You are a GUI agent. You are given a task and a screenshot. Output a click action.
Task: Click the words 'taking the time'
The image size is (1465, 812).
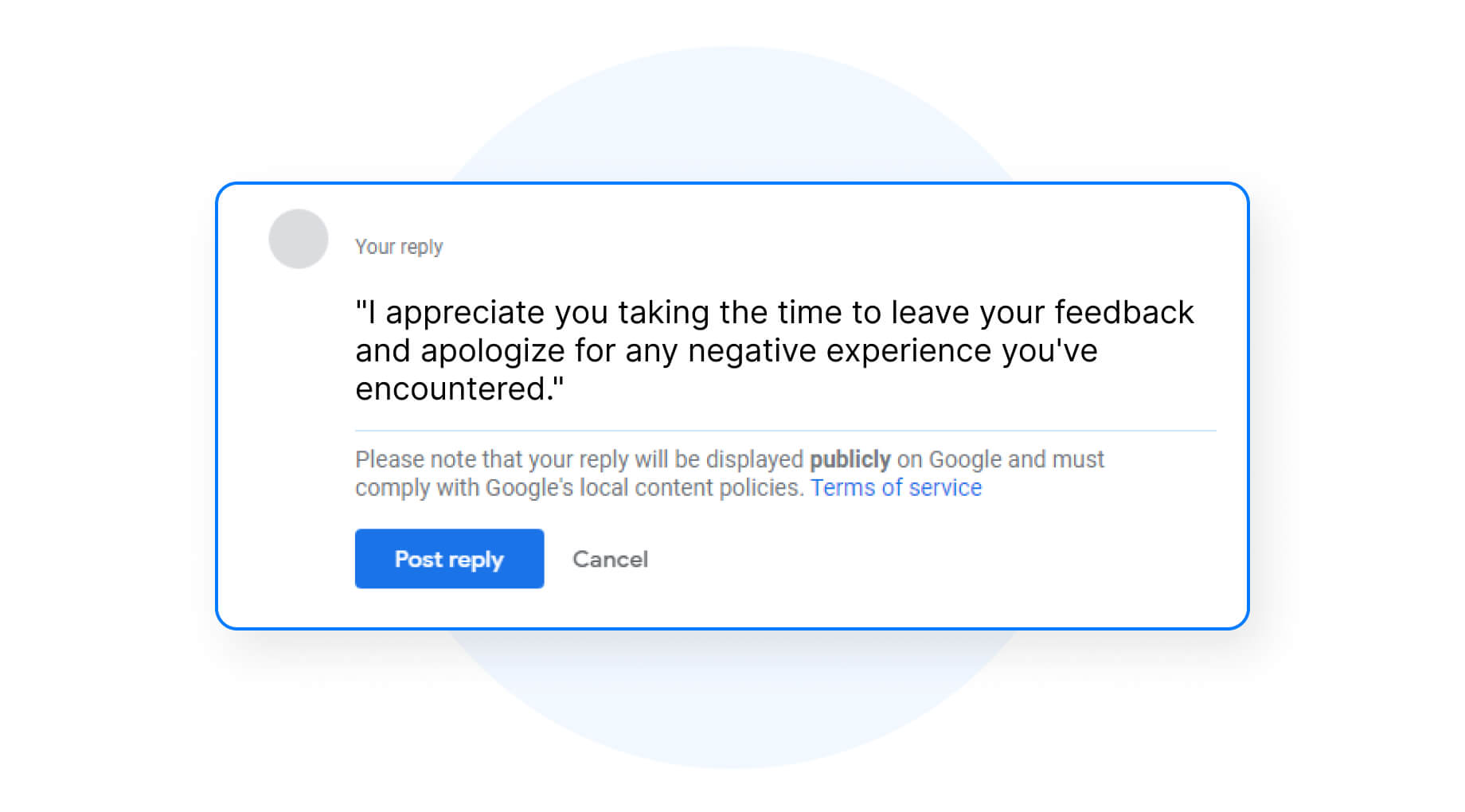click(x=730, y=313)
